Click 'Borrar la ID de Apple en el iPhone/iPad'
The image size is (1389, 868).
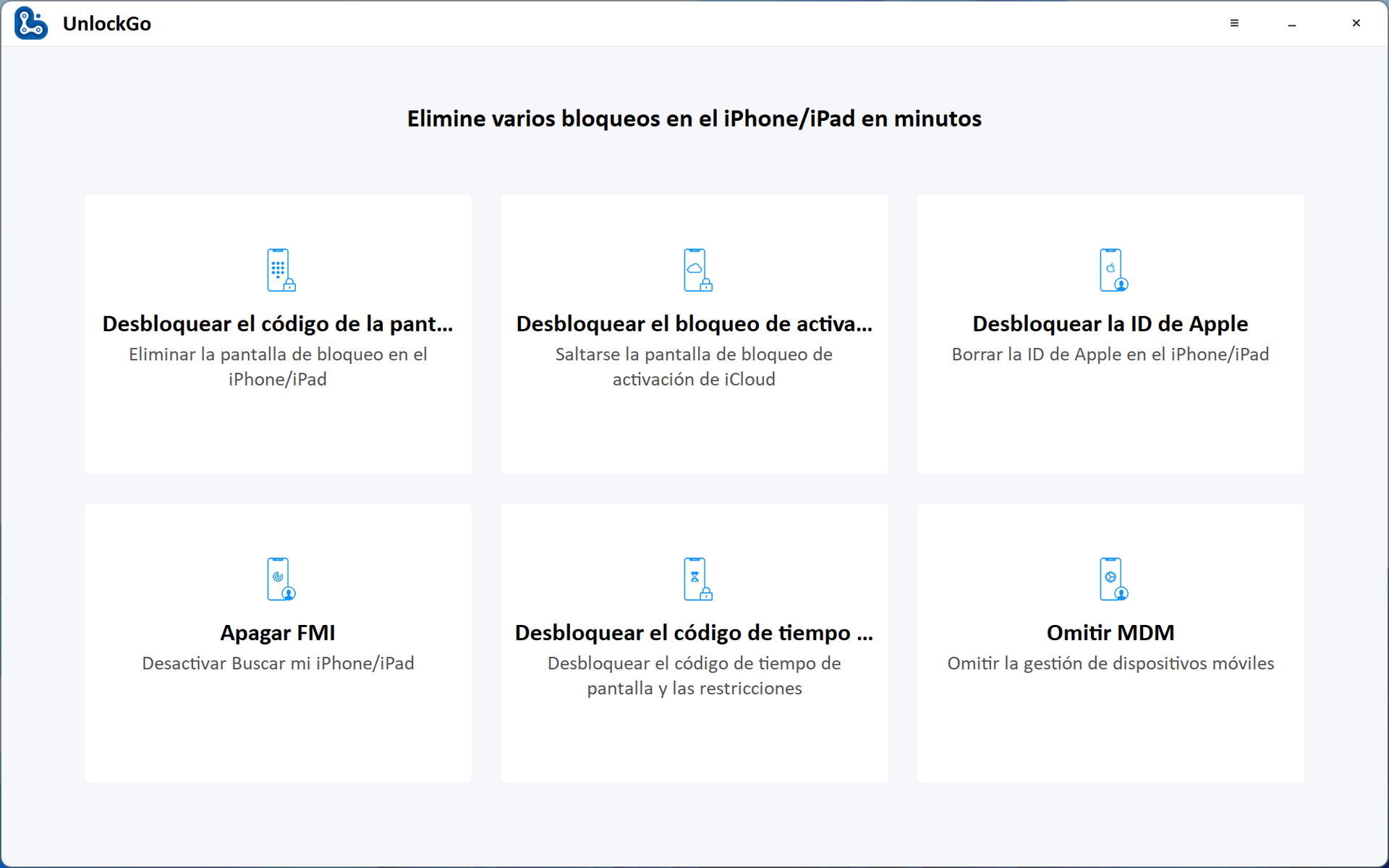(x=1110, y=354)
